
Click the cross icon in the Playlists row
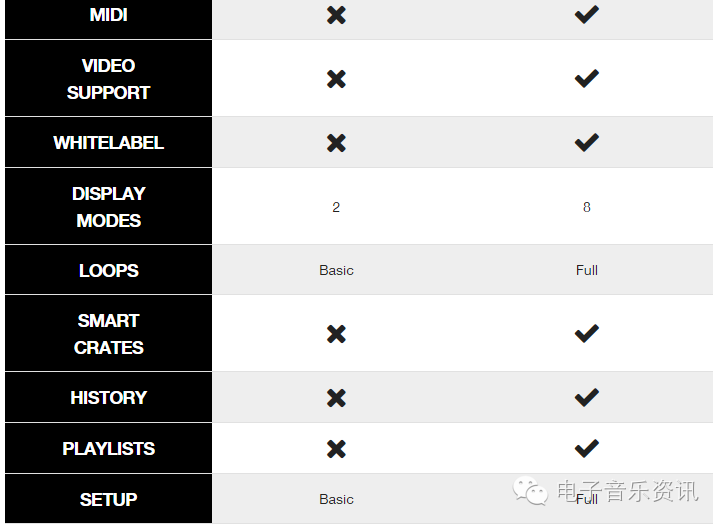pyautogui.click(x=336, y=449)
